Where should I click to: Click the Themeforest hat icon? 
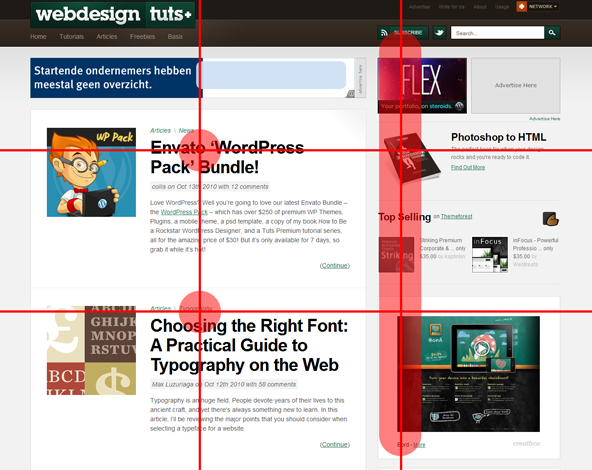click(551, 219)
